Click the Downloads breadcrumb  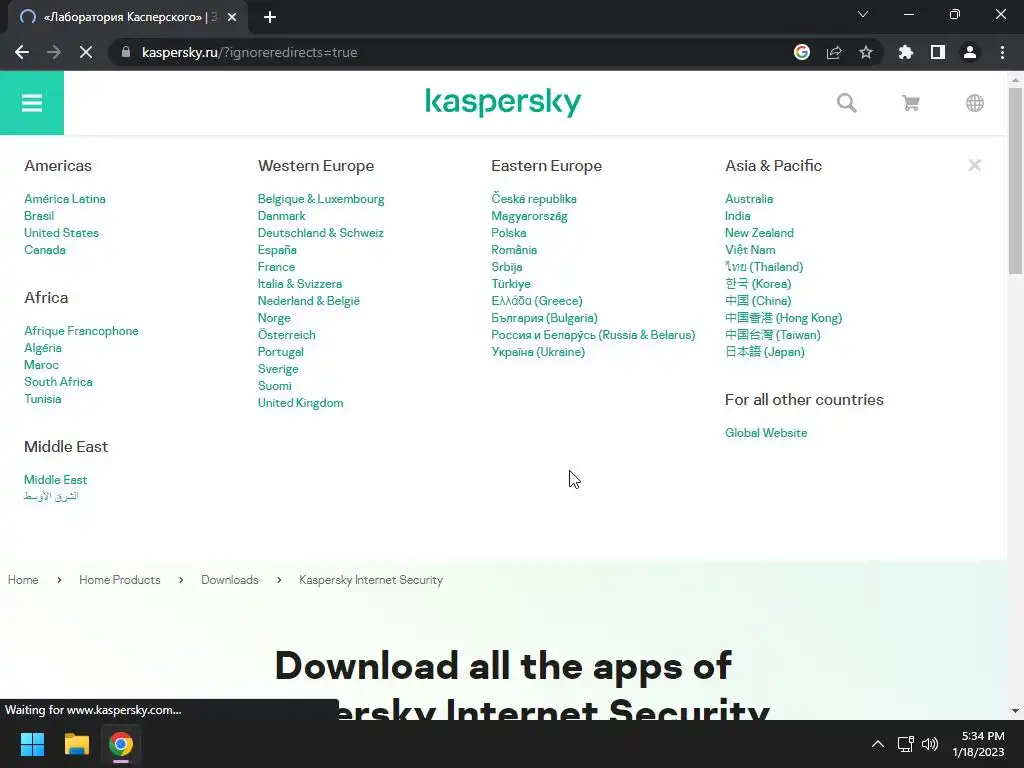pyautogui.click(x=230, y=580)
